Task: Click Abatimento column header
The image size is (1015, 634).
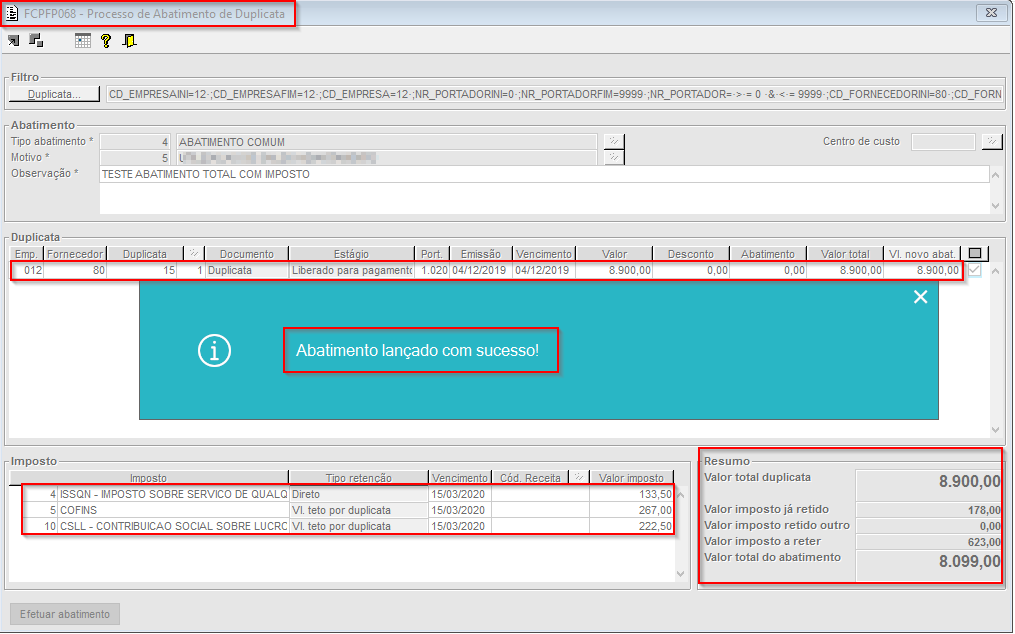Action: click(x=768, y=254)
